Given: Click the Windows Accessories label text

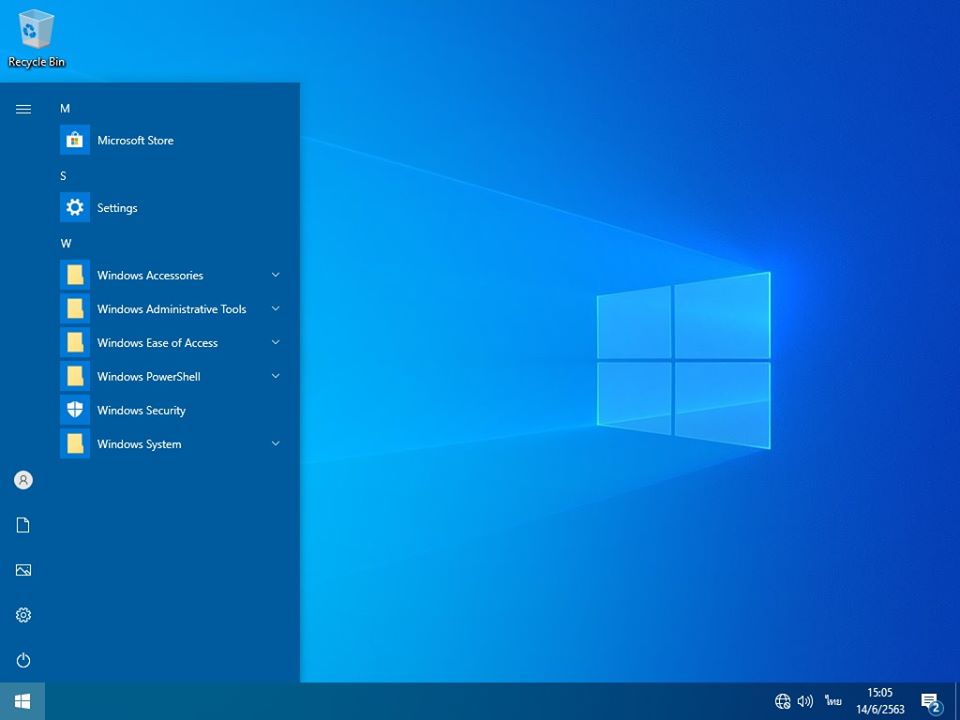Looking at the screenshot, I should (x=150, y=275).
